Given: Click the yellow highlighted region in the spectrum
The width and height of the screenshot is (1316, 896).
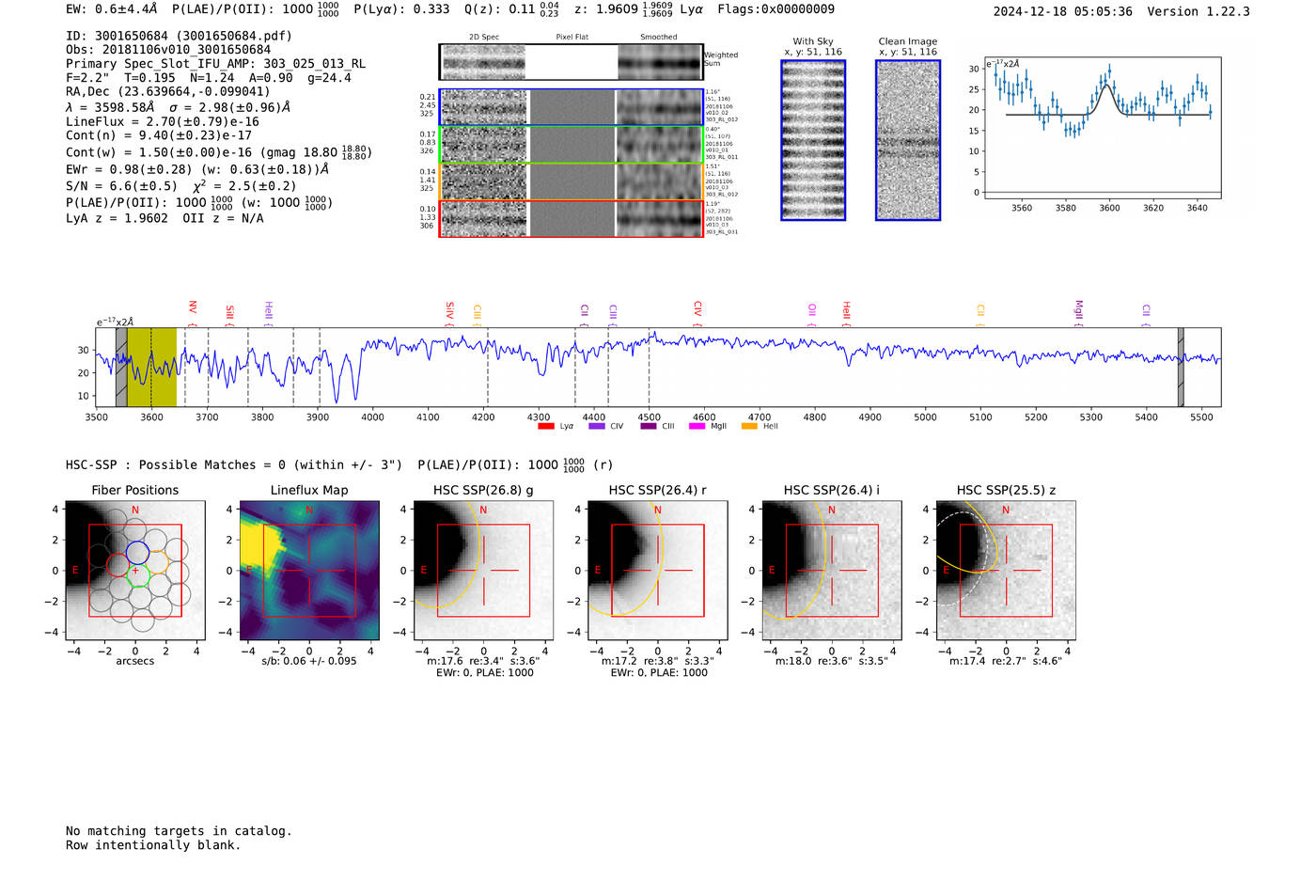Looking at the screenshot, I should pyautogui.click(x=151, y=367).
